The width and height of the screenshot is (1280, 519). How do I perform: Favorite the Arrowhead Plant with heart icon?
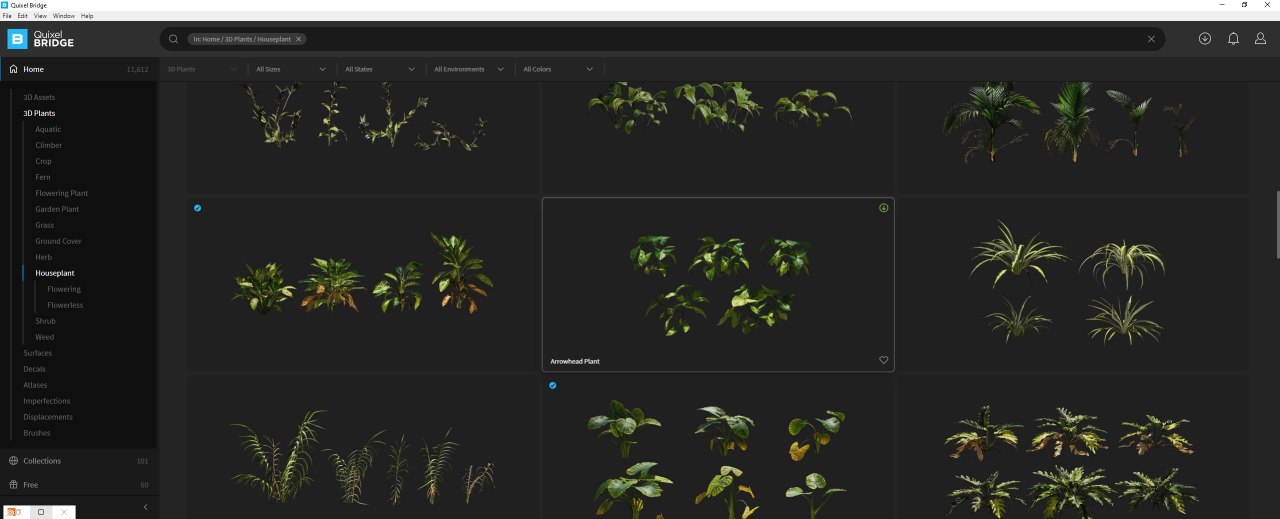point(884,360)
